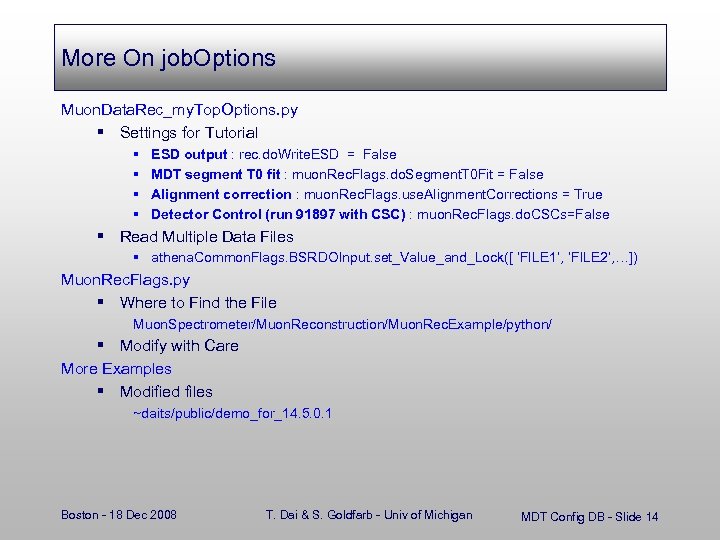Select 'rec.doWriteESD = False' text
This screenshot has width=720, height=540.
(318, 154)
